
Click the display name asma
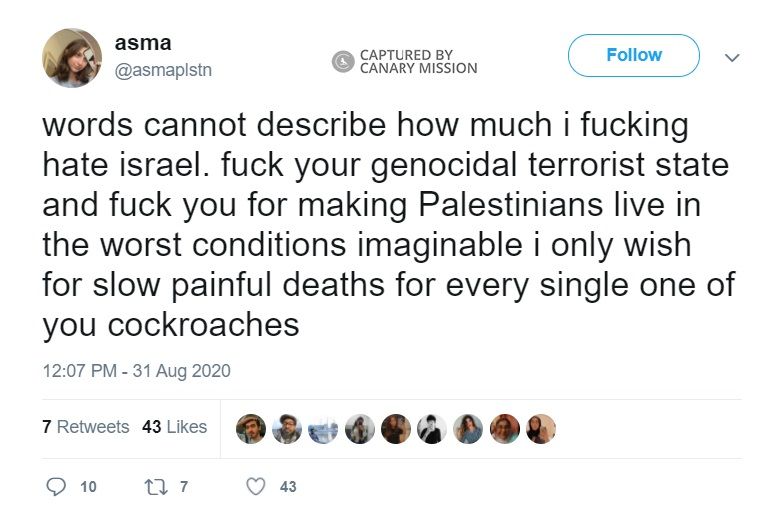(x=143, y=43)
